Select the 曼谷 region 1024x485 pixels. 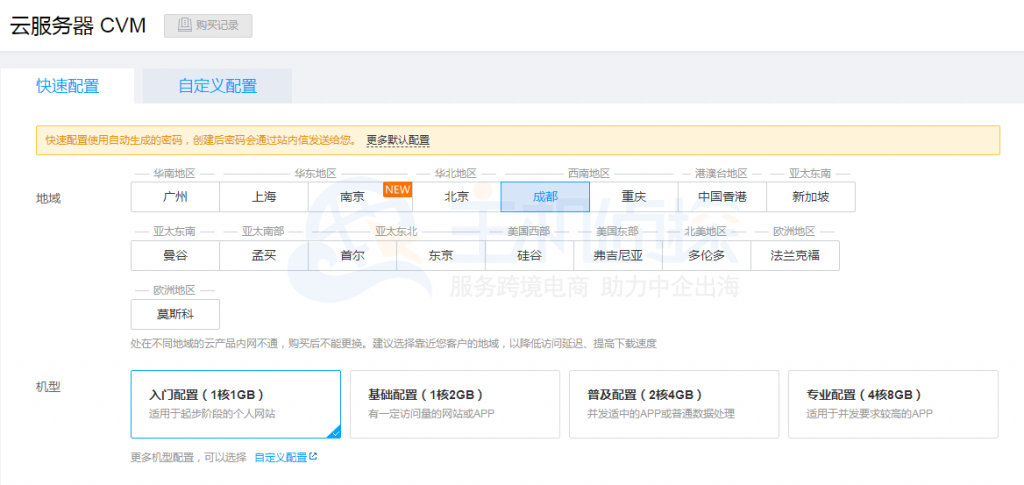[175, 255]
